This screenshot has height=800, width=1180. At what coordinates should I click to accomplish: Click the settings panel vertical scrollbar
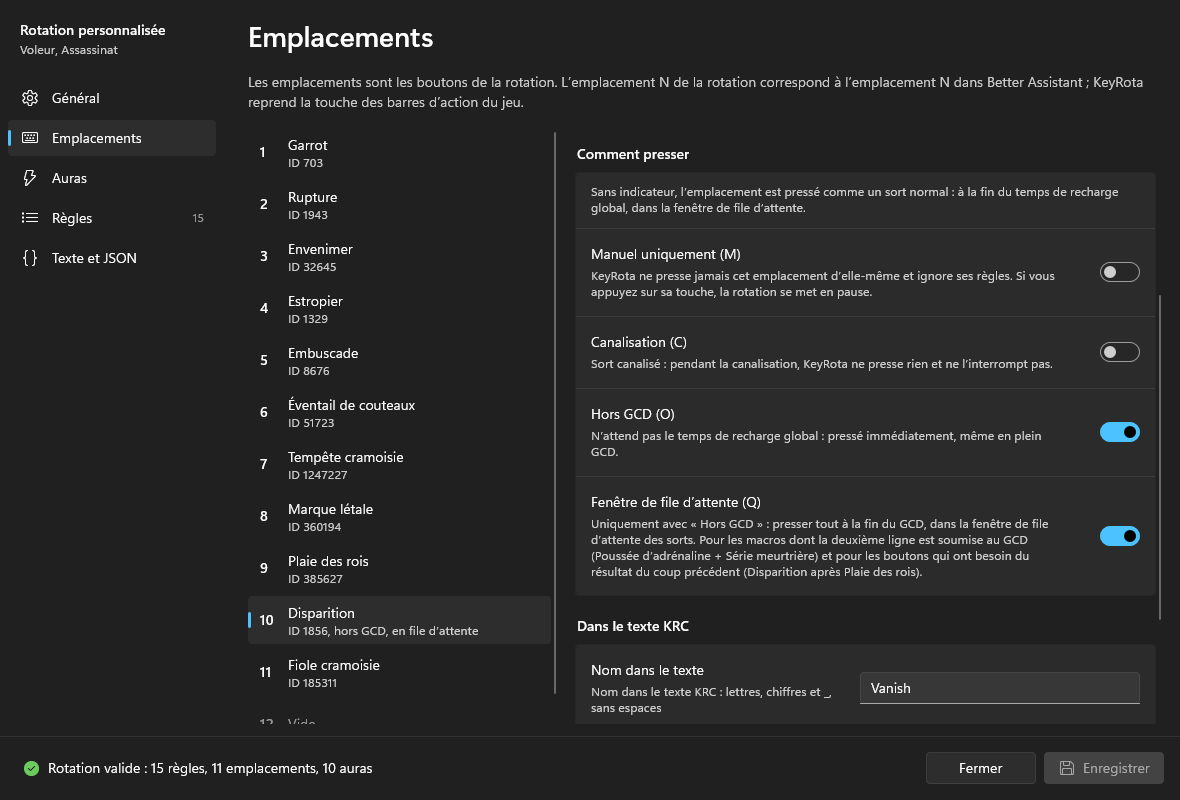(x=1160, y=458)
